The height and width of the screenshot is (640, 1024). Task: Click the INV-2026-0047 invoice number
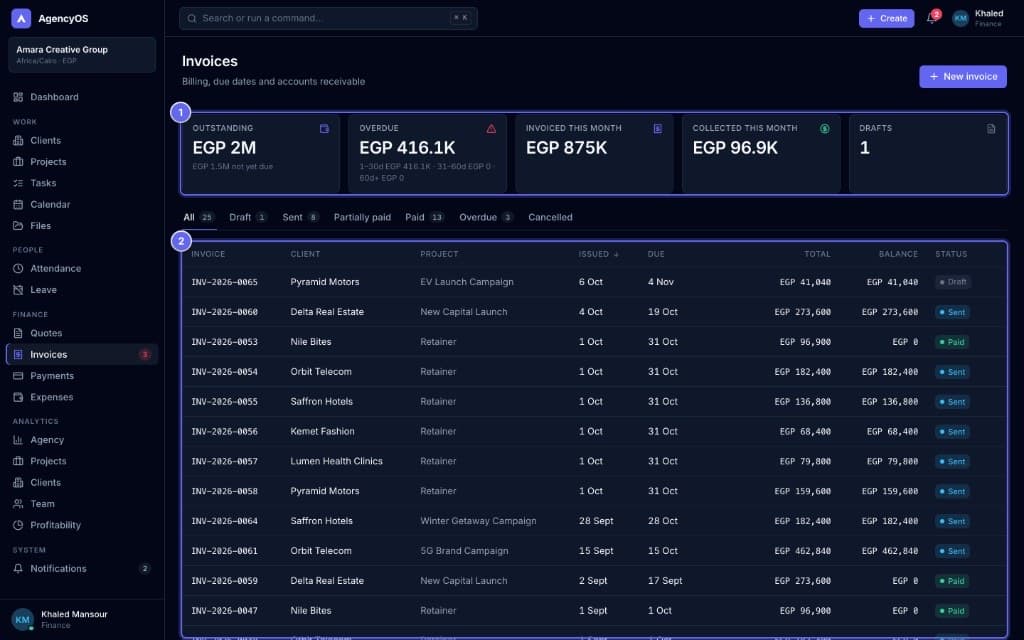[x=224, y=611]
